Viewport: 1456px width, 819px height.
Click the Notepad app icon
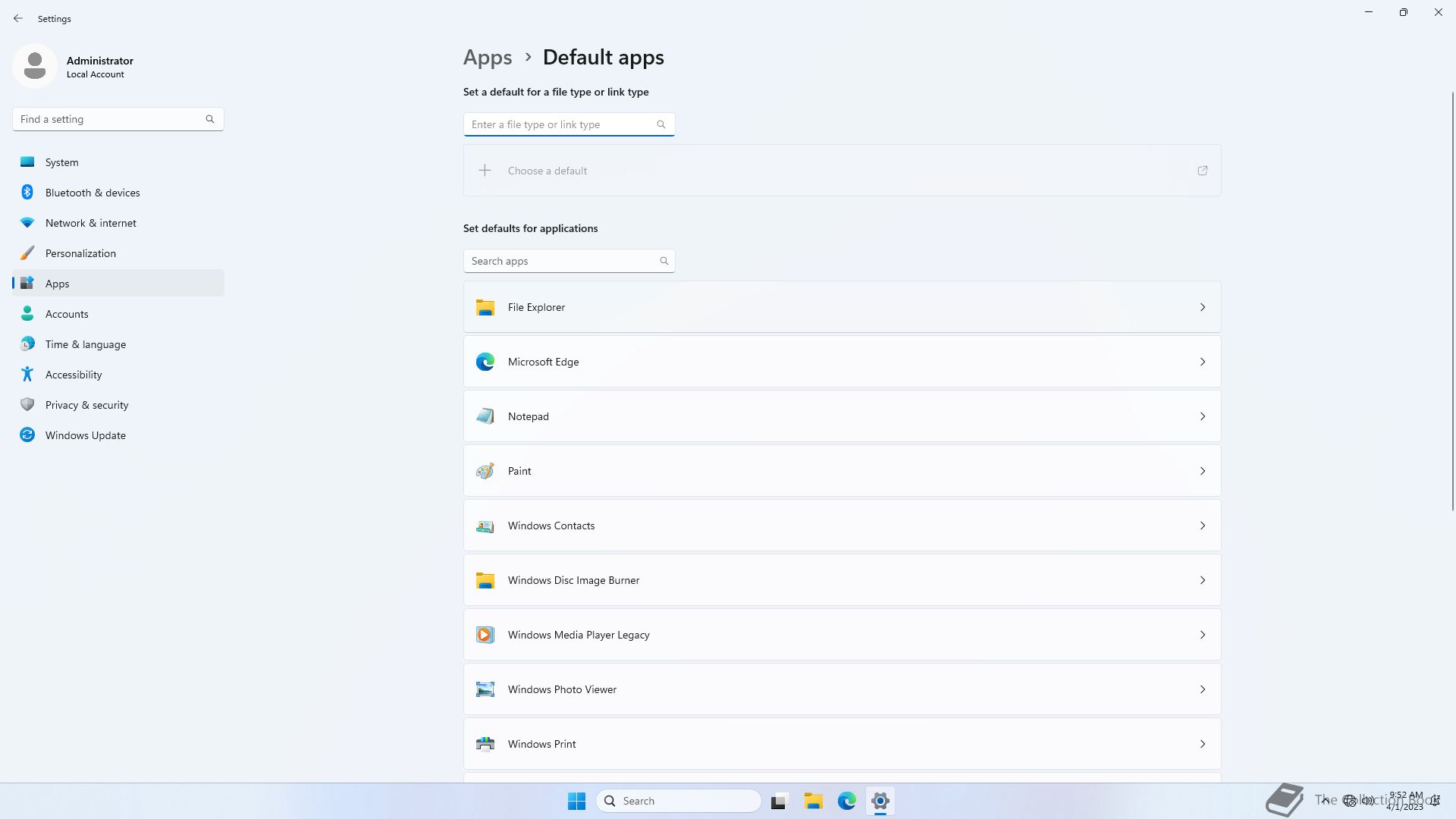(485, 416)
